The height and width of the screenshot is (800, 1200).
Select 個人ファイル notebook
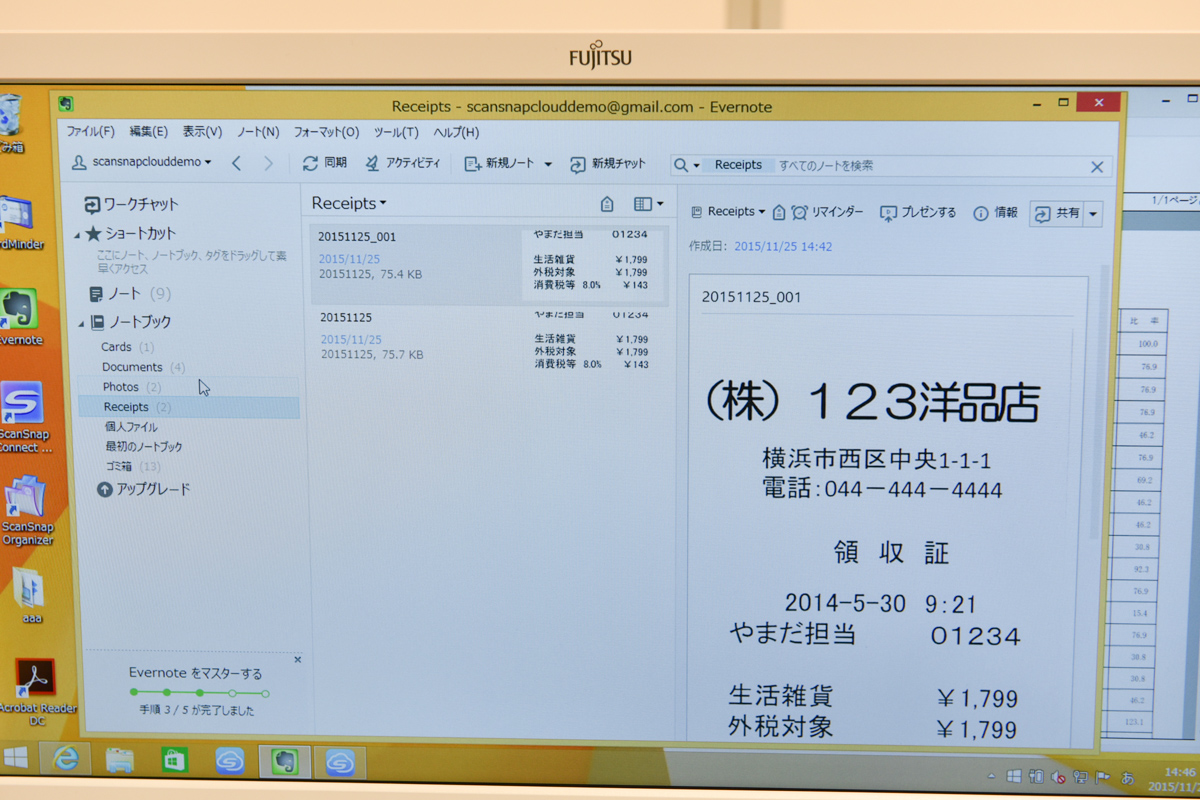[131, 427]
